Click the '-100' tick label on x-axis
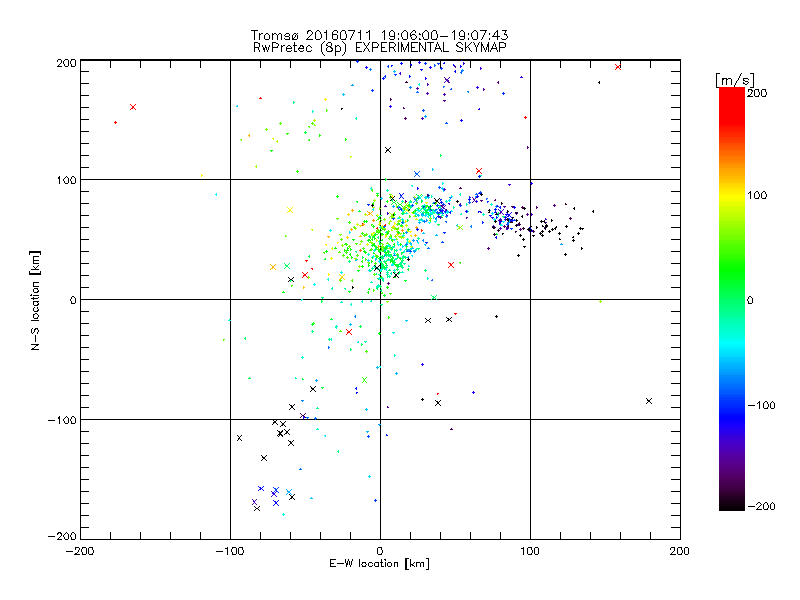The height and width of the screenshot is (600, 800). (x=230, y=551)
